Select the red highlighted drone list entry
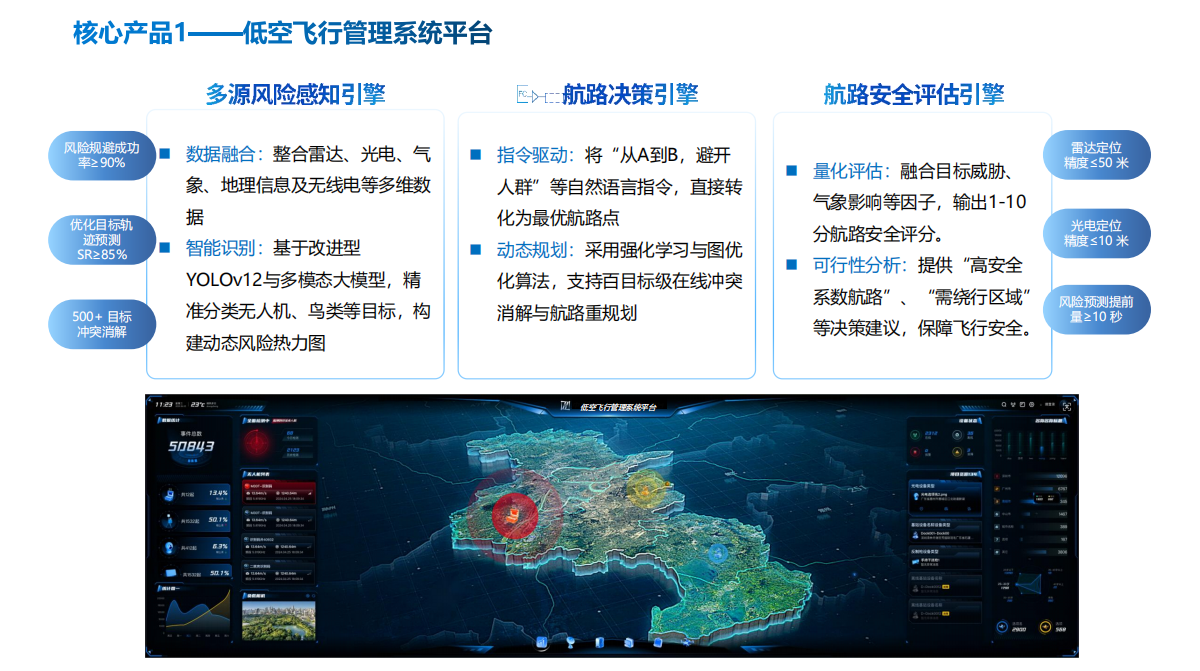Image resolution: width=1200 pixels, height=671 pixels. point(279,492)
